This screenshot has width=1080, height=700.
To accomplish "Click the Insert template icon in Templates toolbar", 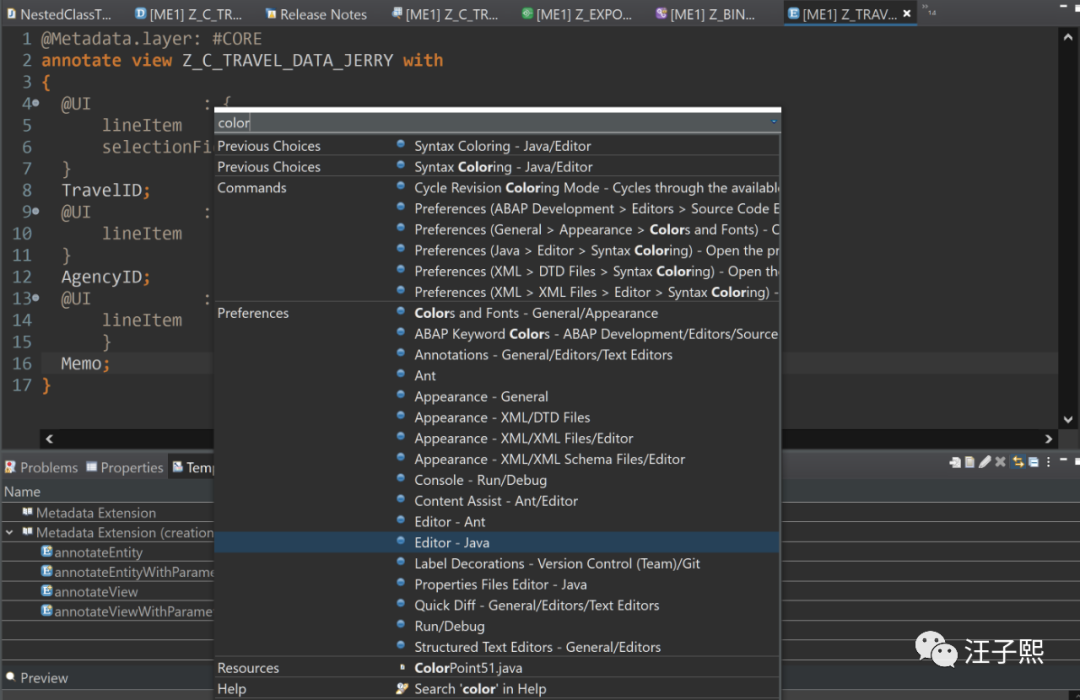I will click(x=955, y=462).
